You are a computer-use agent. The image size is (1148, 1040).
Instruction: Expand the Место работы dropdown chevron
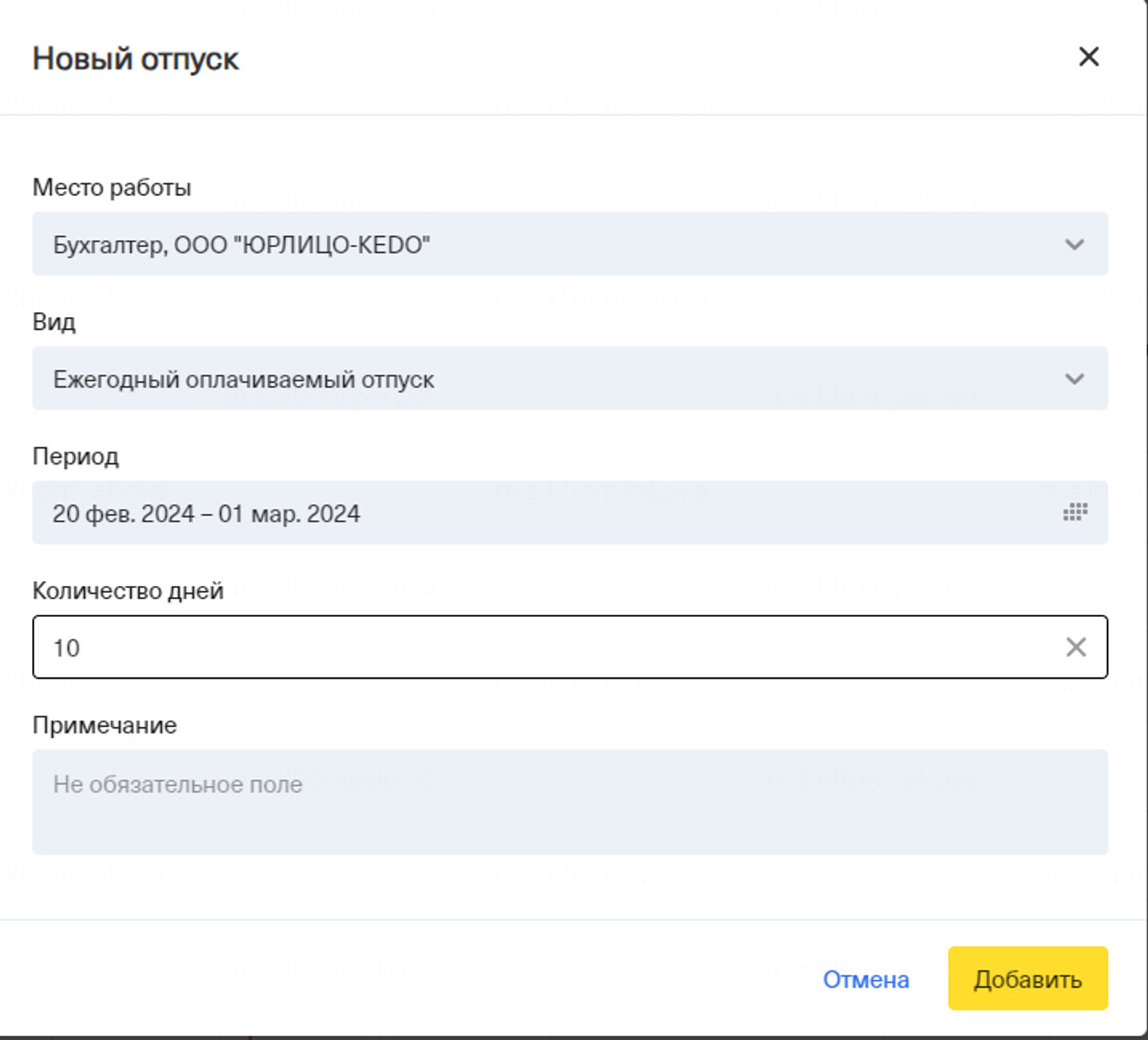pyautogui.click(x=1074, y=245)
